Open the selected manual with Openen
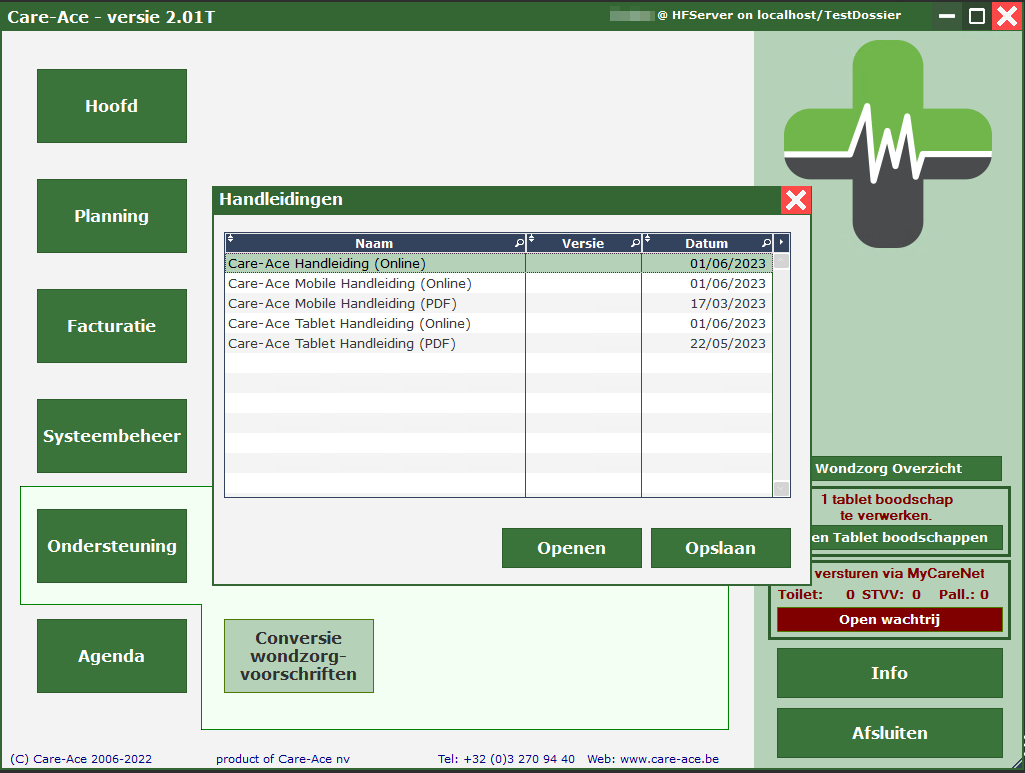 [x=571, y=548]
